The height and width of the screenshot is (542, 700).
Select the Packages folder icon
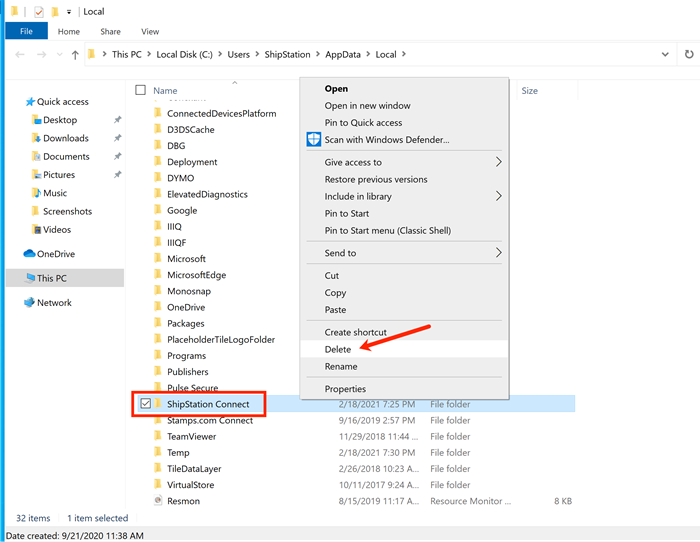click(158, 323)
